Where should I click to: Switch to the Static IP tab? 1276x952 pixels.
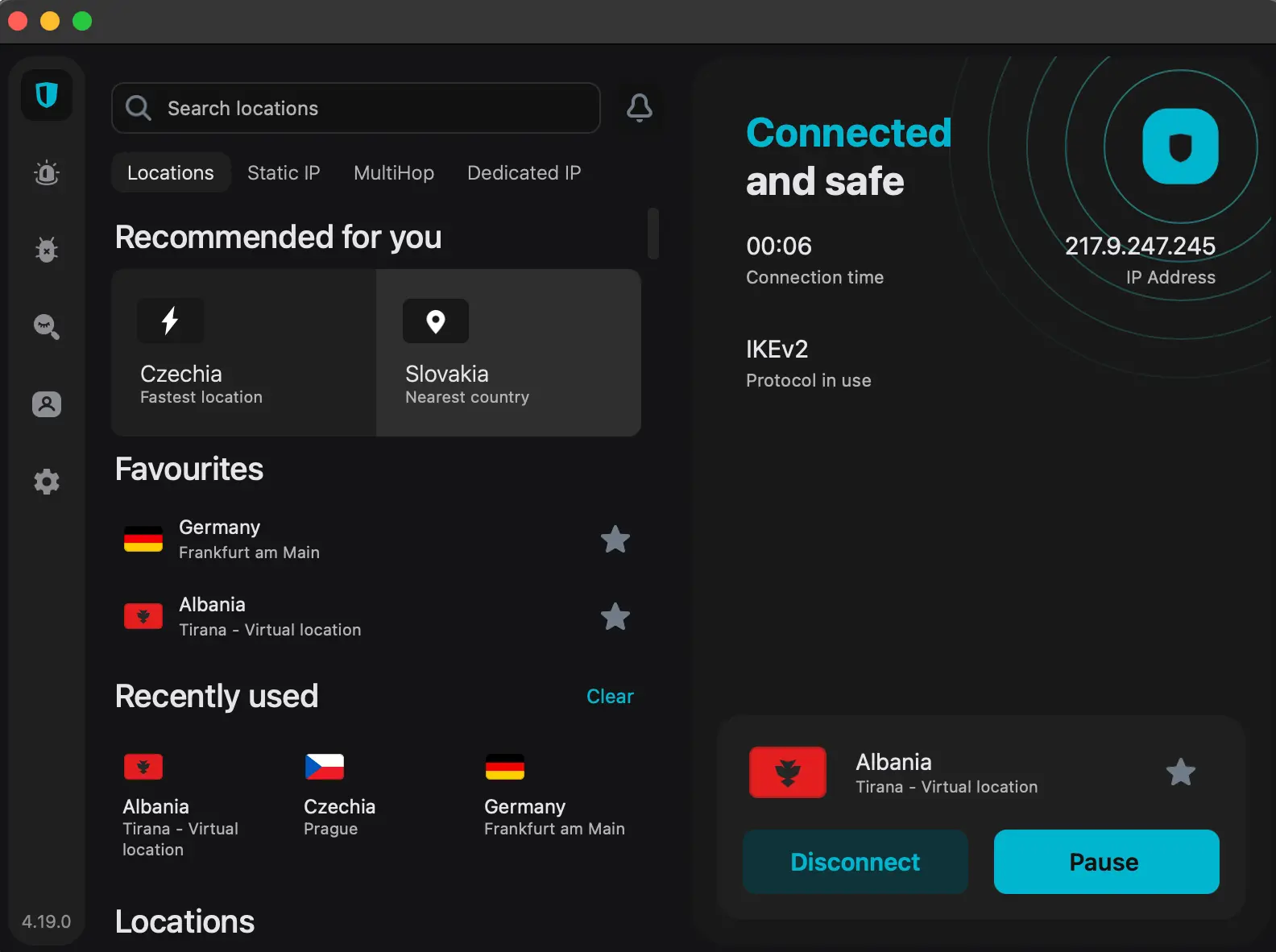[x=284, y=173]
